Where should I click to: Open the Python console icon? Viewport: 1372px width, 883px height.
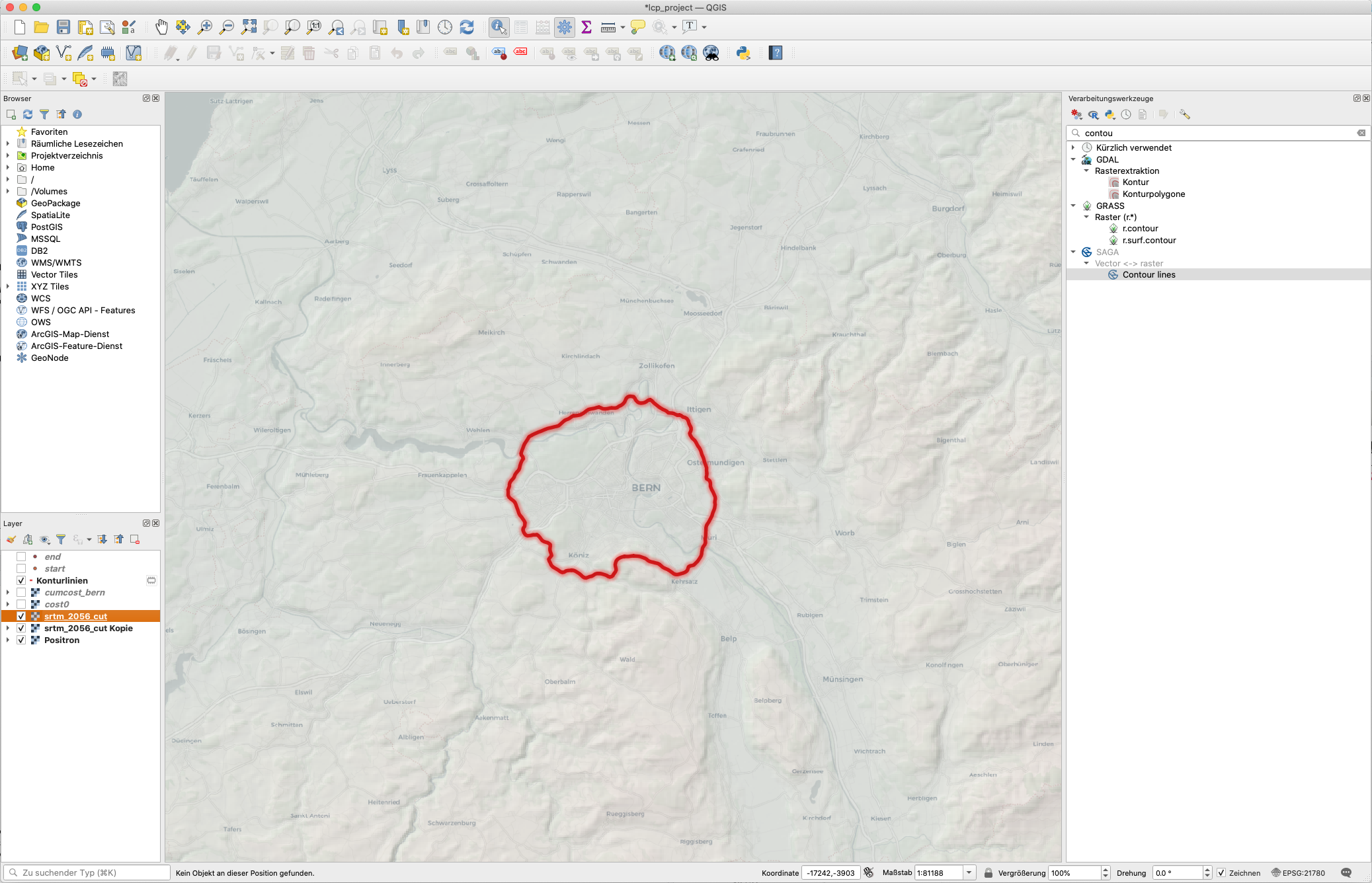pyautogui.click(x=743, y=54)
